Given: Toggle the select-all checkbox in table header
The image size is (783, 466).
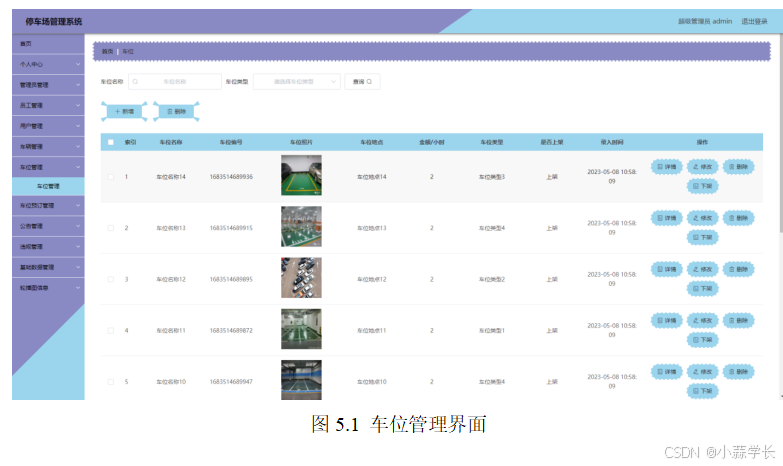Looking at the screenshot, I should click(x=111, y=142).
